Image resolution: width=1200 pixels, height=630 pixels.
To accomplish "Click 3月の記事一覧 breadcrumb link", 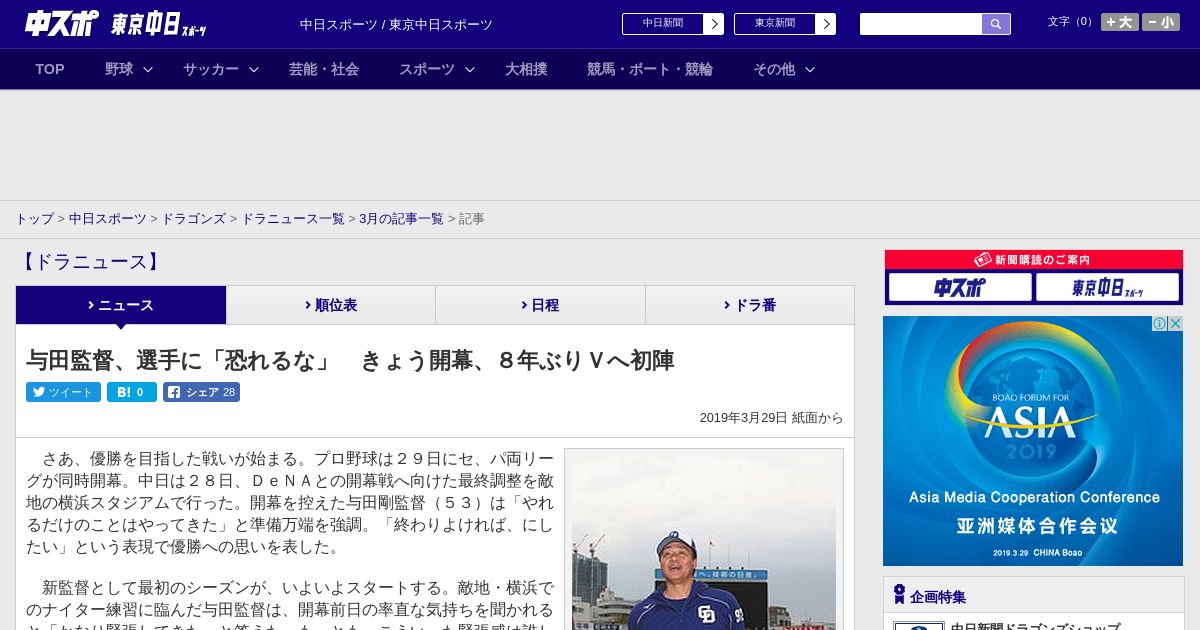I will (401, 219).
